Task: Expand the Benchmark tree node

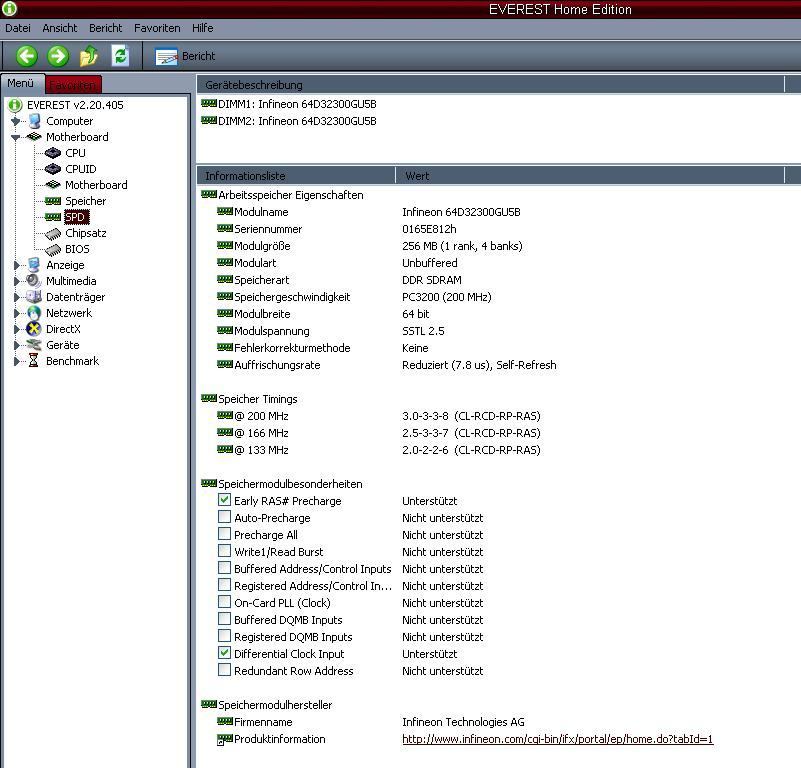Action: (x=16, y=361)
